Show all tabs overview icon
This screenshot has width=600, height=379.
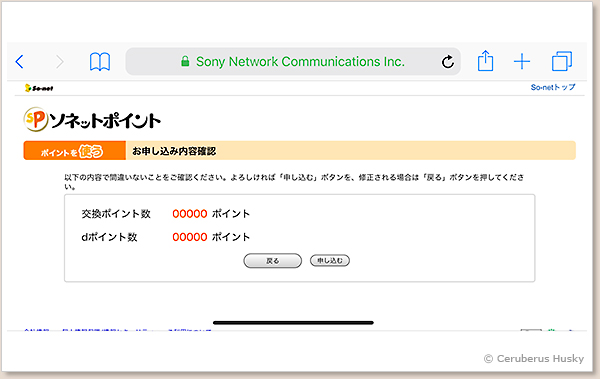tap(562, 61)
